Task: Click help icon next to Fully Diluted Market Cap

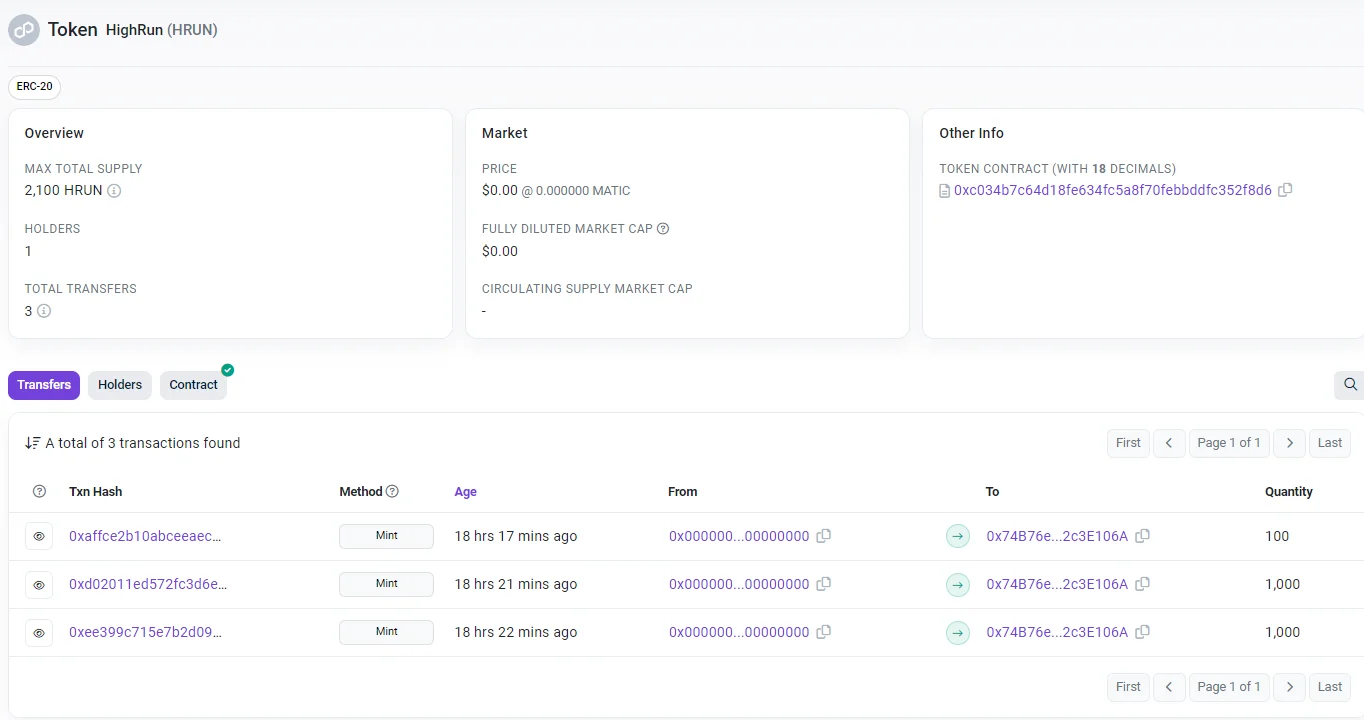Action: [x=663, y=228]
